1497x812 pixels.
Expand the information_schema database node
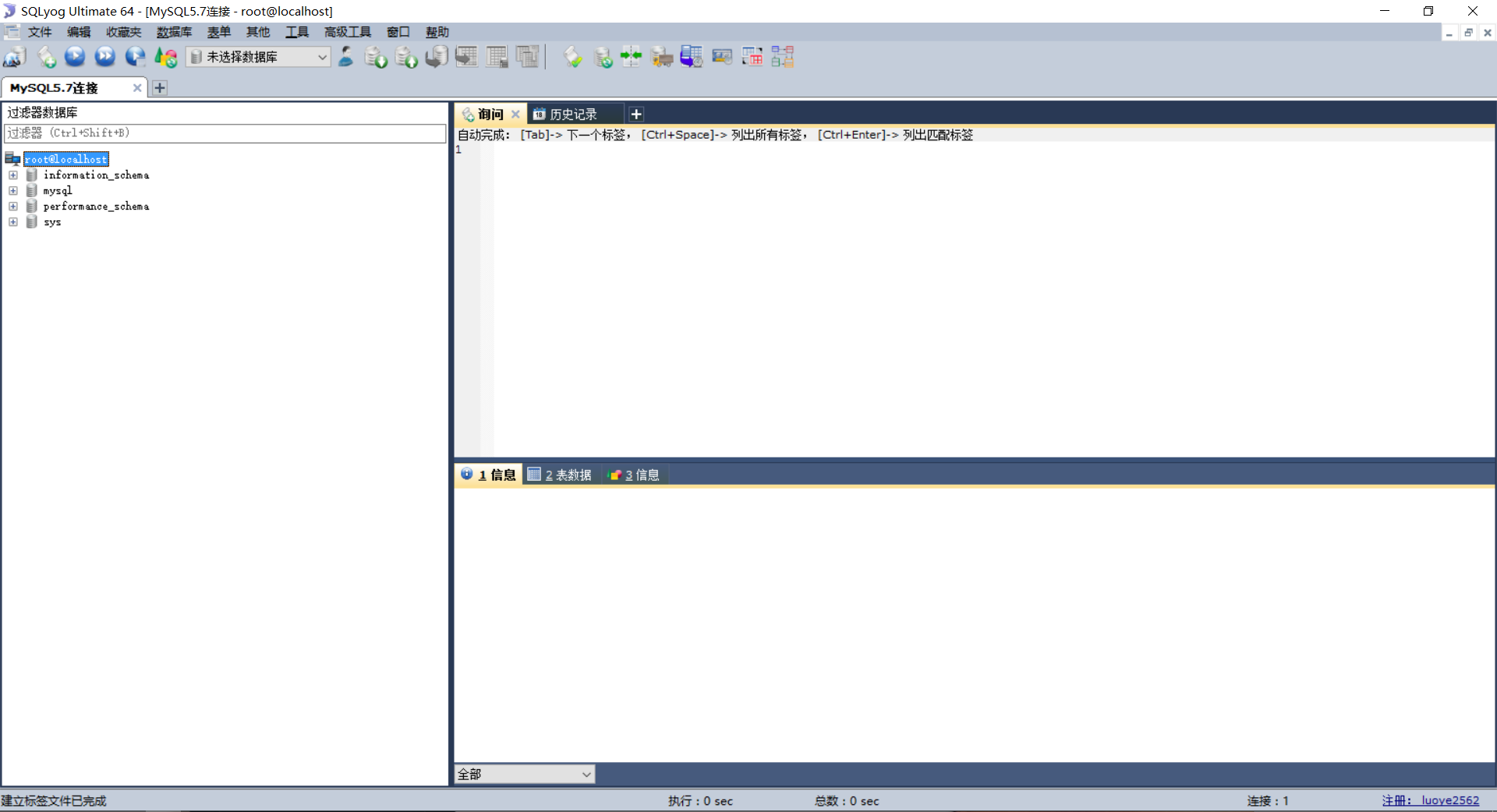13,175
